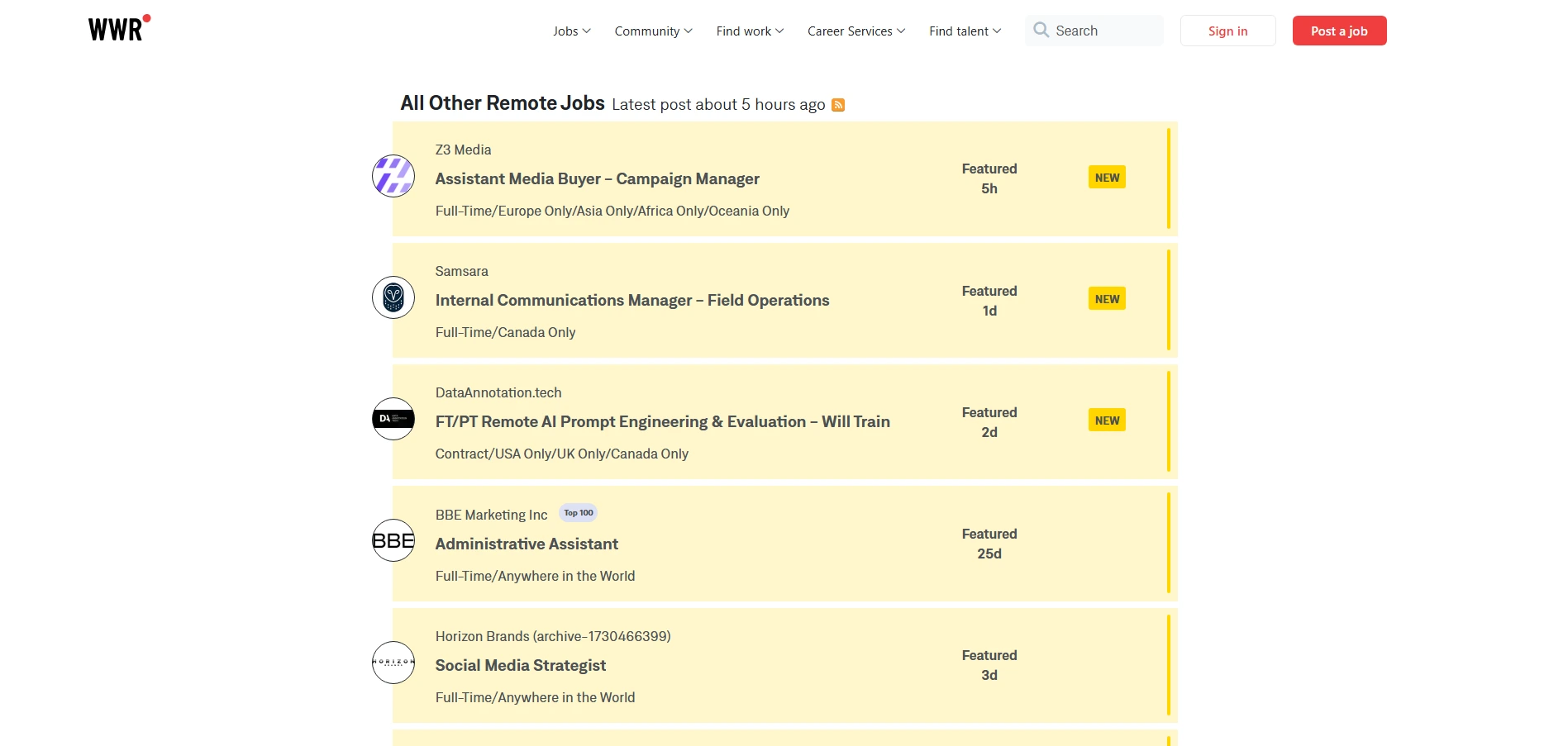Viewport: 1568px width, 746px height.
Task: Click NEW badge on DataAnnotation listing
Action: click(1107, 421)
